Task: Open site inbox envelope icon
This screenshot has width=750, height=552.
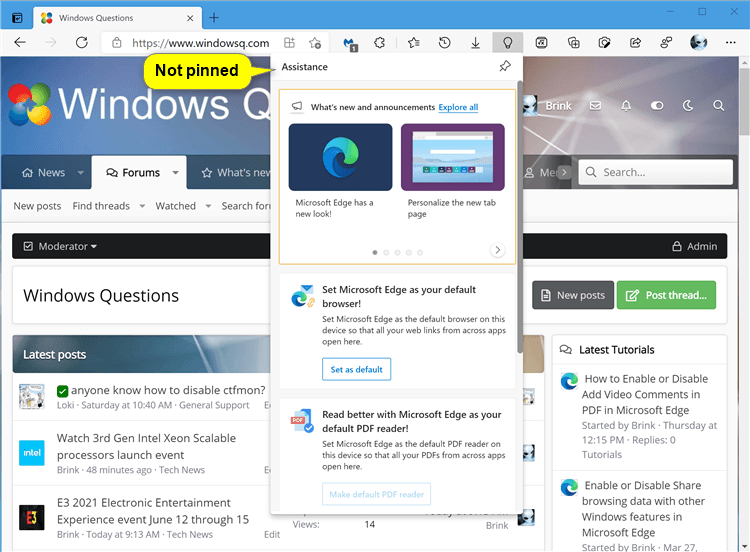Action: (595, 105)
